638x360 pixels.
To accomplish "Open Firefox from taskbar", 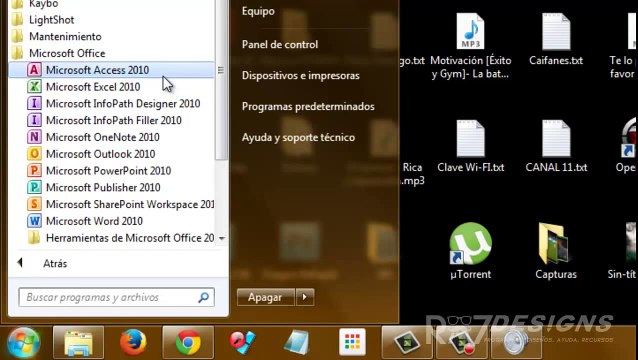I will [x=133, y=343].
